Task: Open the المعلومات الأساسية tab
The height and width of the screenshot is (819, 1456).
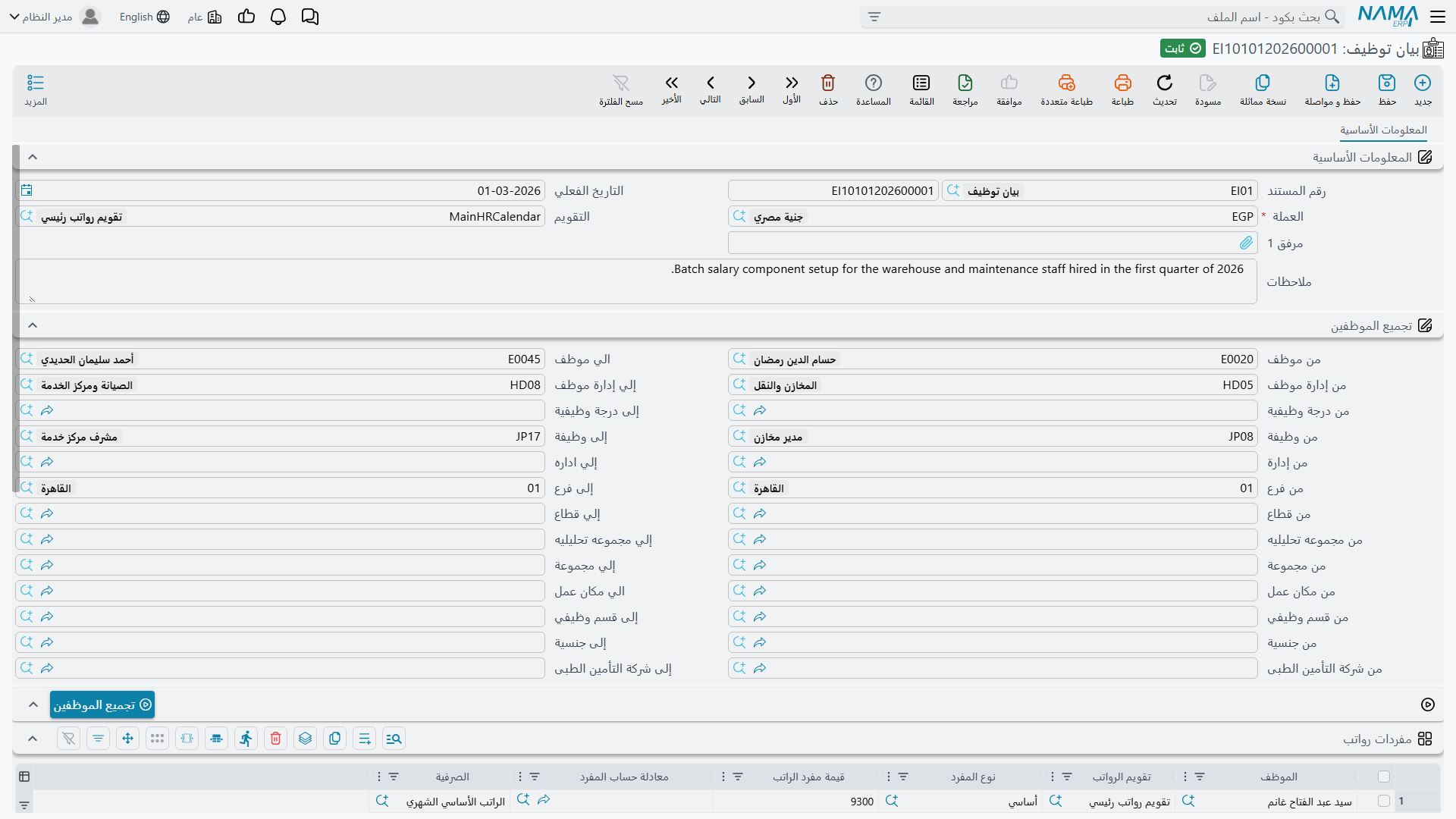Action: (x=1383, y=130)
